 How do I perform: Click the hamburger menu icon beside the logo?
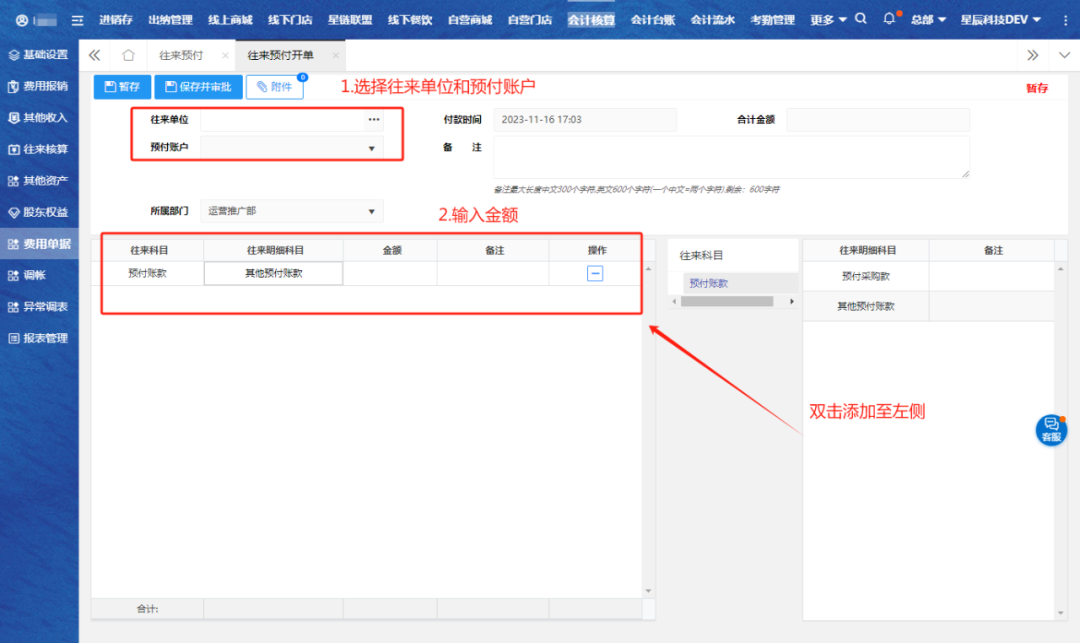(77, 20)
